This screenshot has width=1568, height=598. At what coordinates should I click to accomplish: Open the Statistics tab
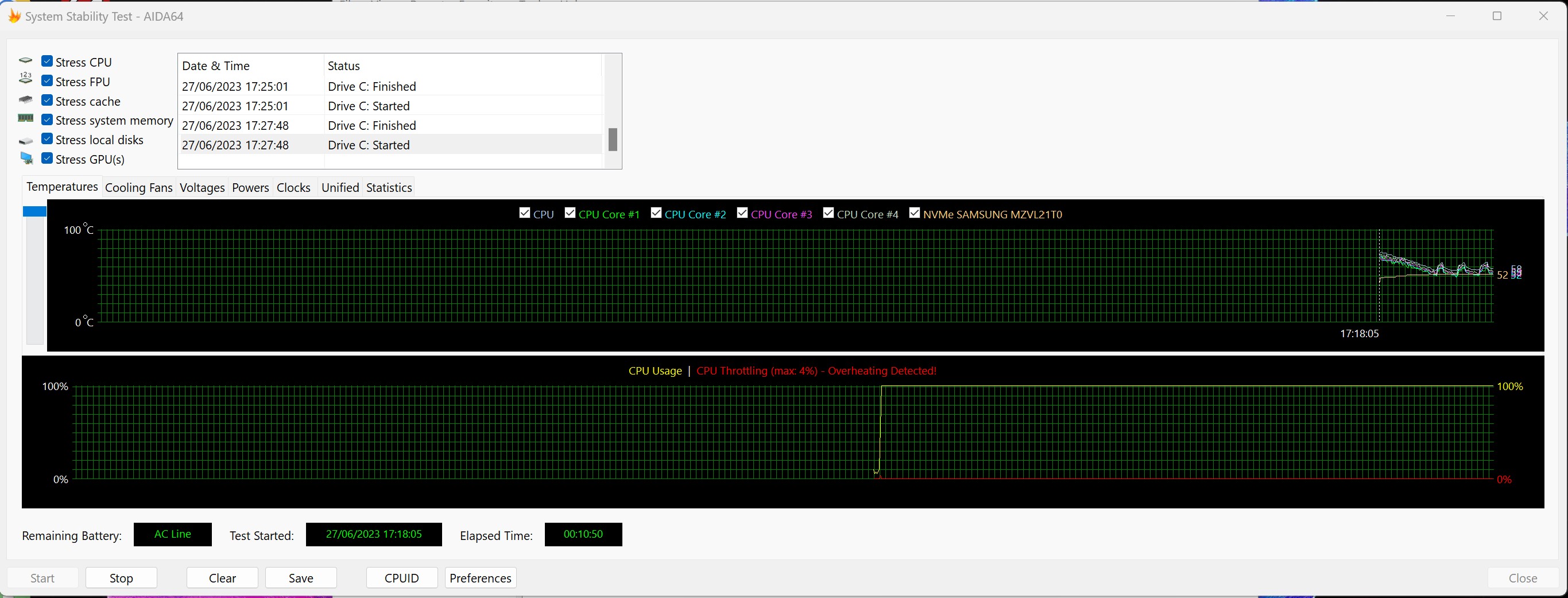[x=389, y=188]
